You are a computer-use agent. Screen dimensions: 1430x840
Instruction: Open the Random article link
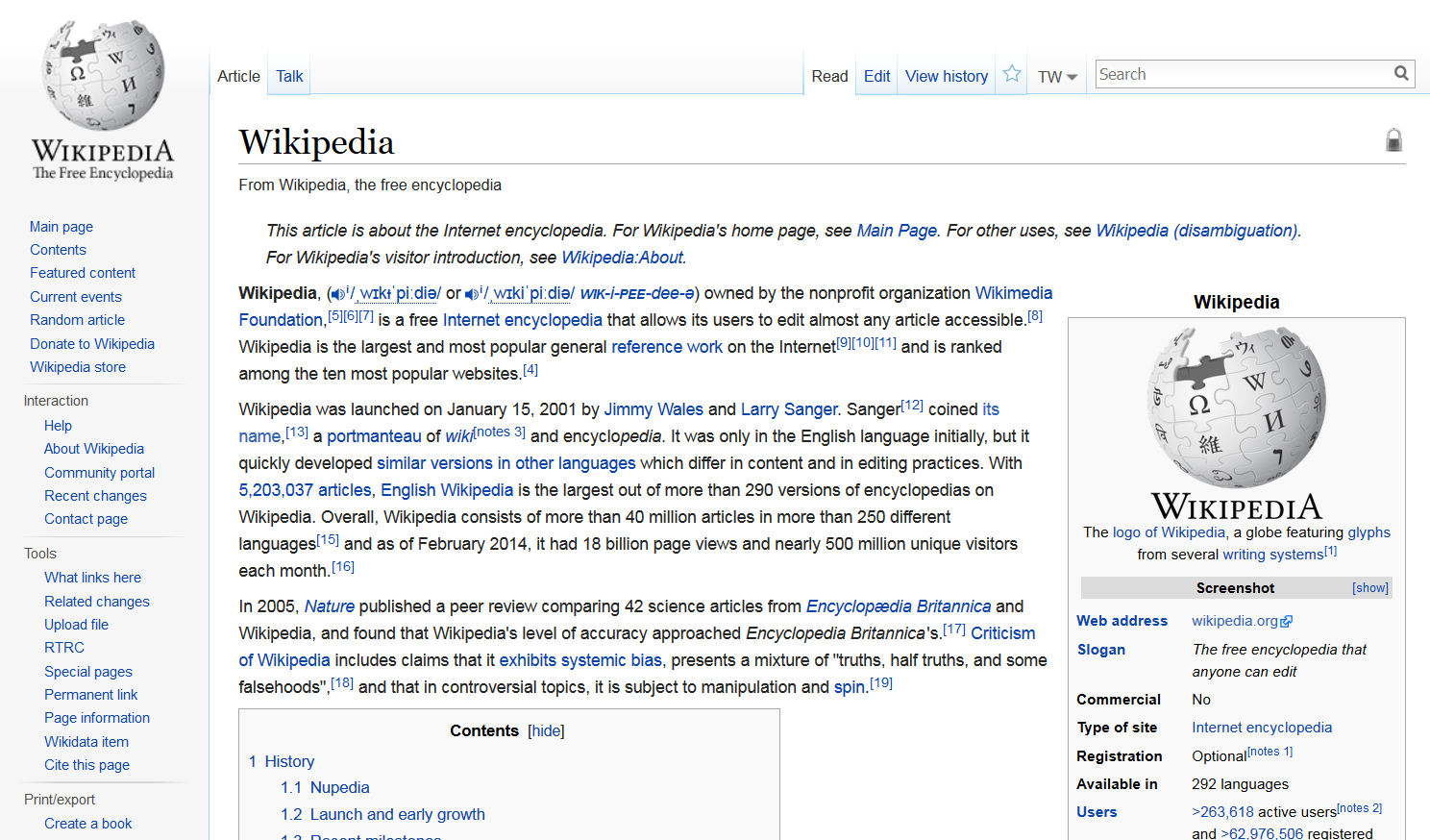77,320
